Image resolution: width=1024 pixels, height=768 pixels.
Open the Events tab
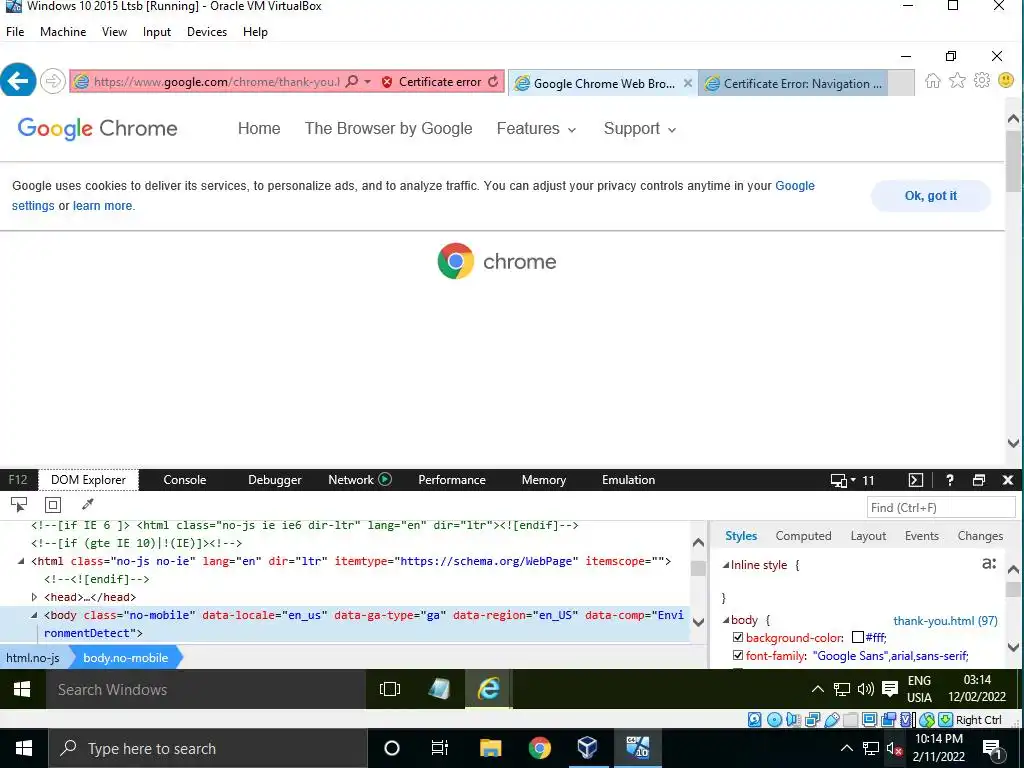pyautogui.click(x=921, y=536)
